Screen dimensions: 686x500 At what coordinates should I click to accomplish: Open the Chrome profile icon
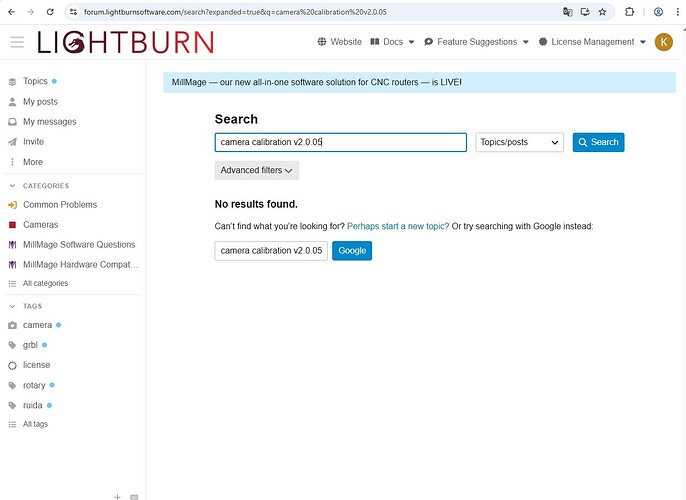[x=658, y=12]
